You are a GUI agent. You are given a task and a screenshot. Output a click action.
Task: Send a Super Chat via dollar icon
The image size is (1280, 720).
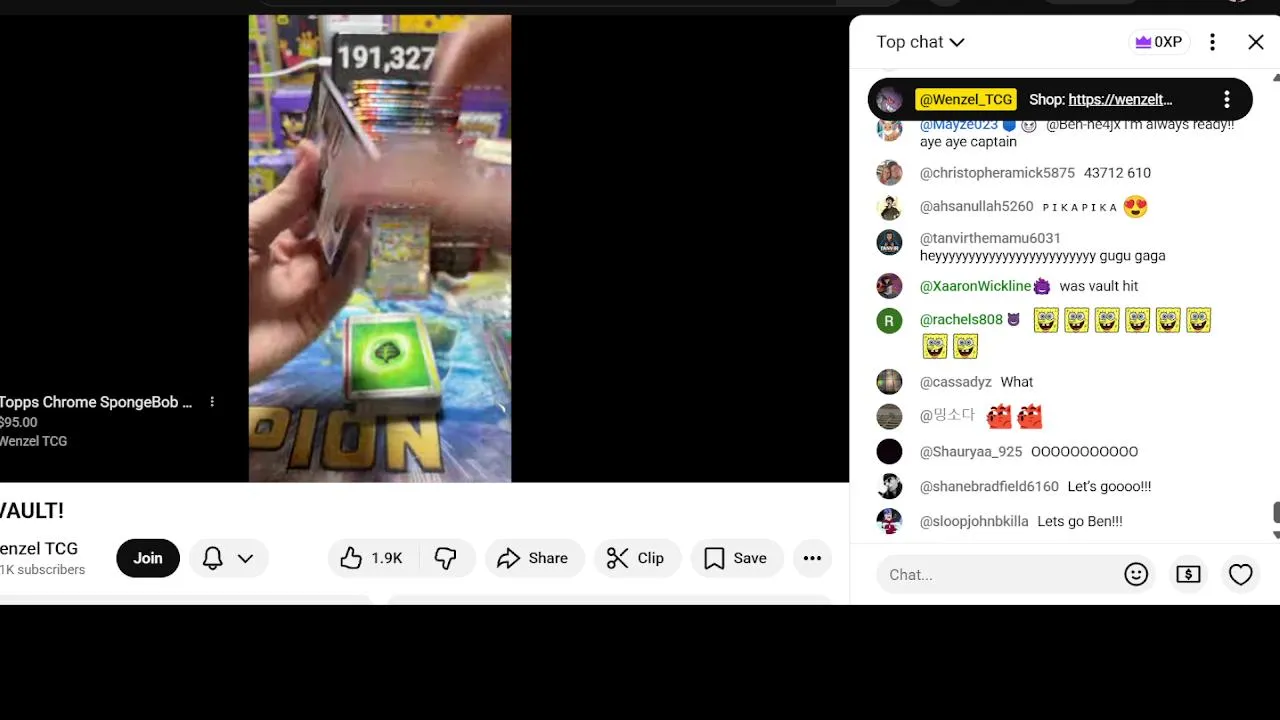pyautogui.click(x=1188, y=574)
